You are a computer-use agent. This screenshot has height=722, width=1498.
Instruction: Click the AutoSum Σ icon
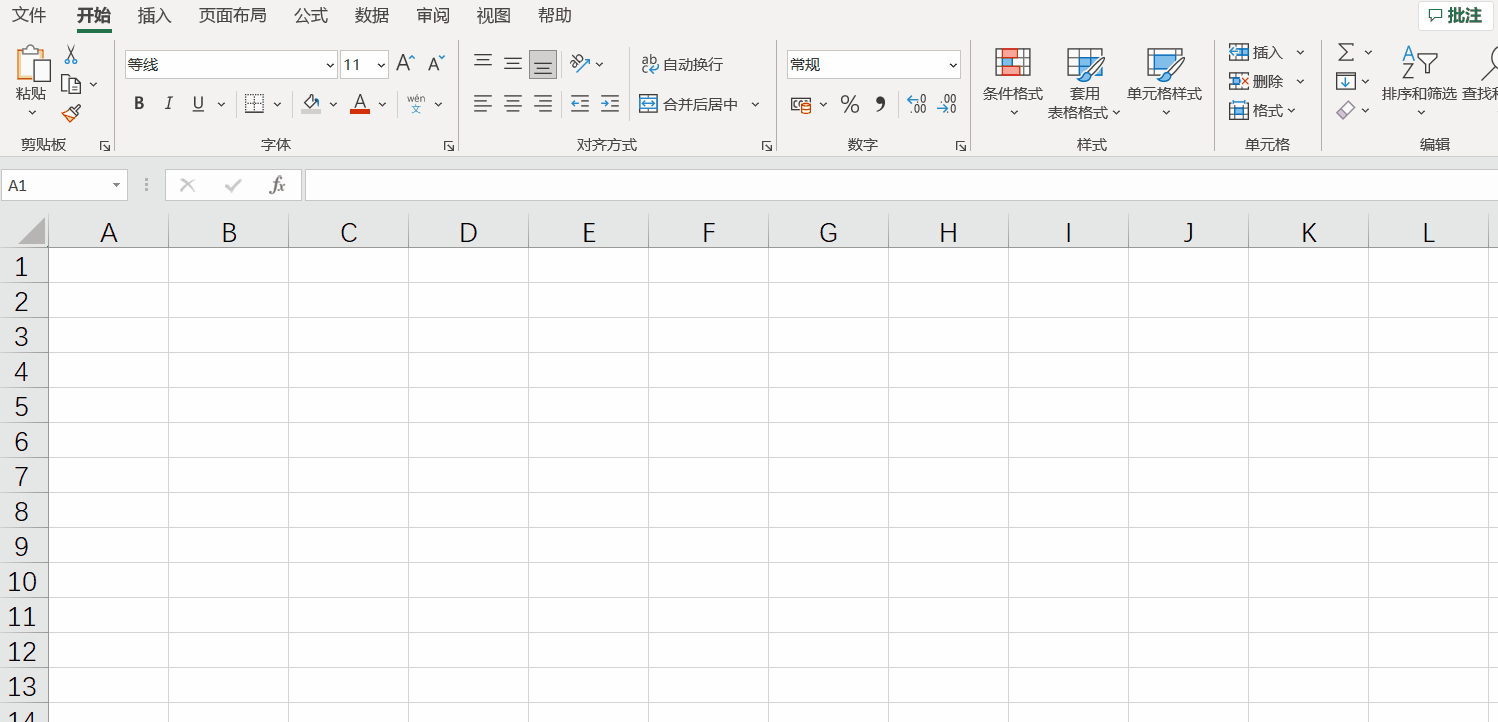pyautogui.click(x=1347, y=51)
